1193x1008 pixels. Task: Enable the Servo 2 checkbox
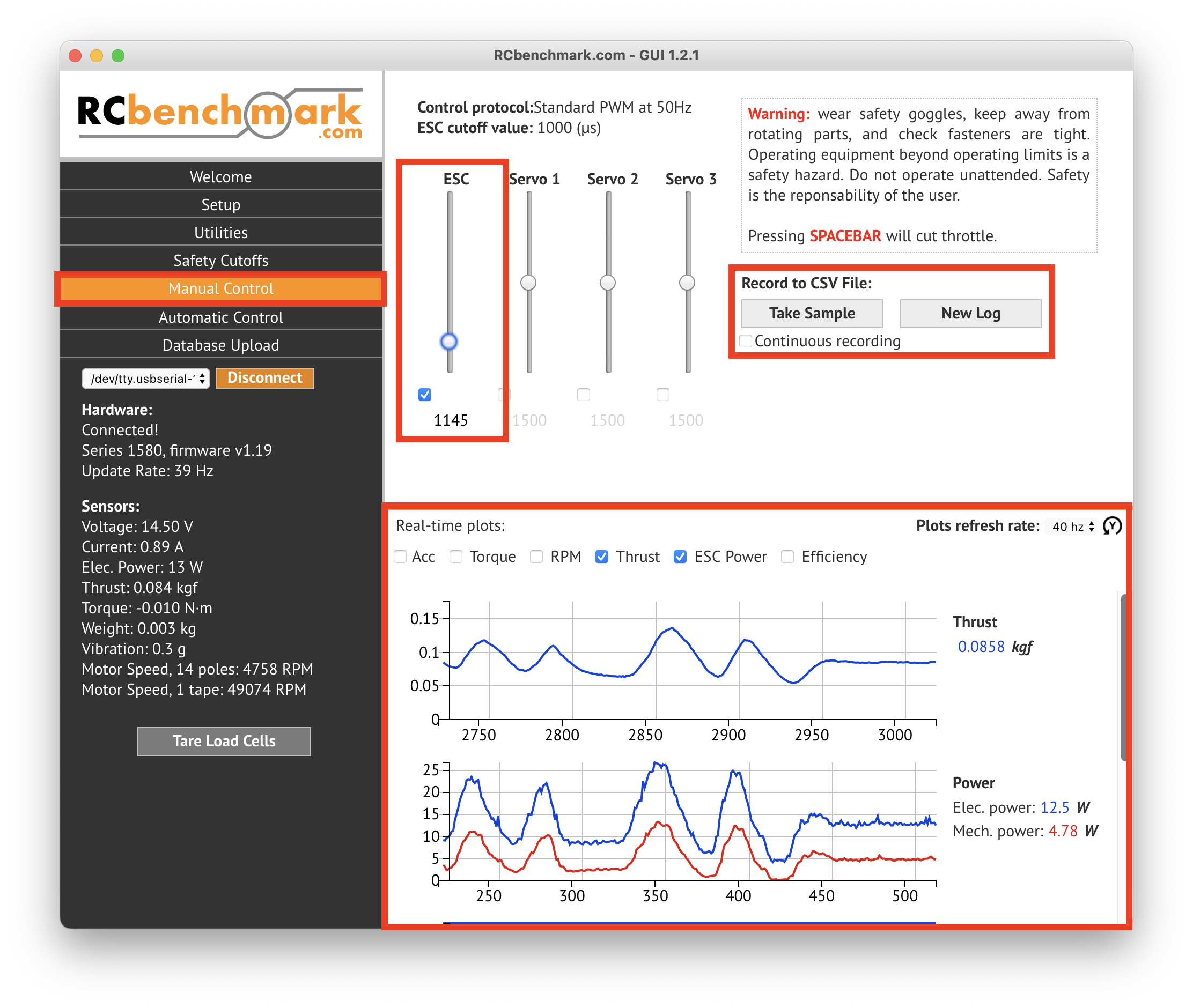(583, 394)
